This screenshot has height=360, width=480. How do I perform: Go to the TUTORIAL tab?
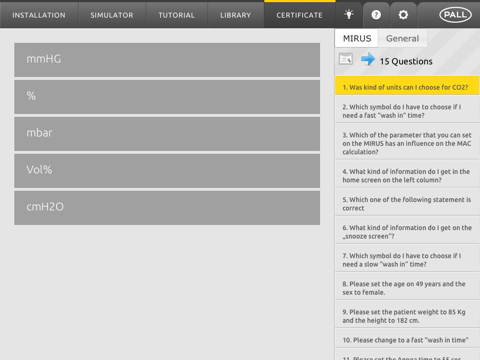[x=176, y=15]
